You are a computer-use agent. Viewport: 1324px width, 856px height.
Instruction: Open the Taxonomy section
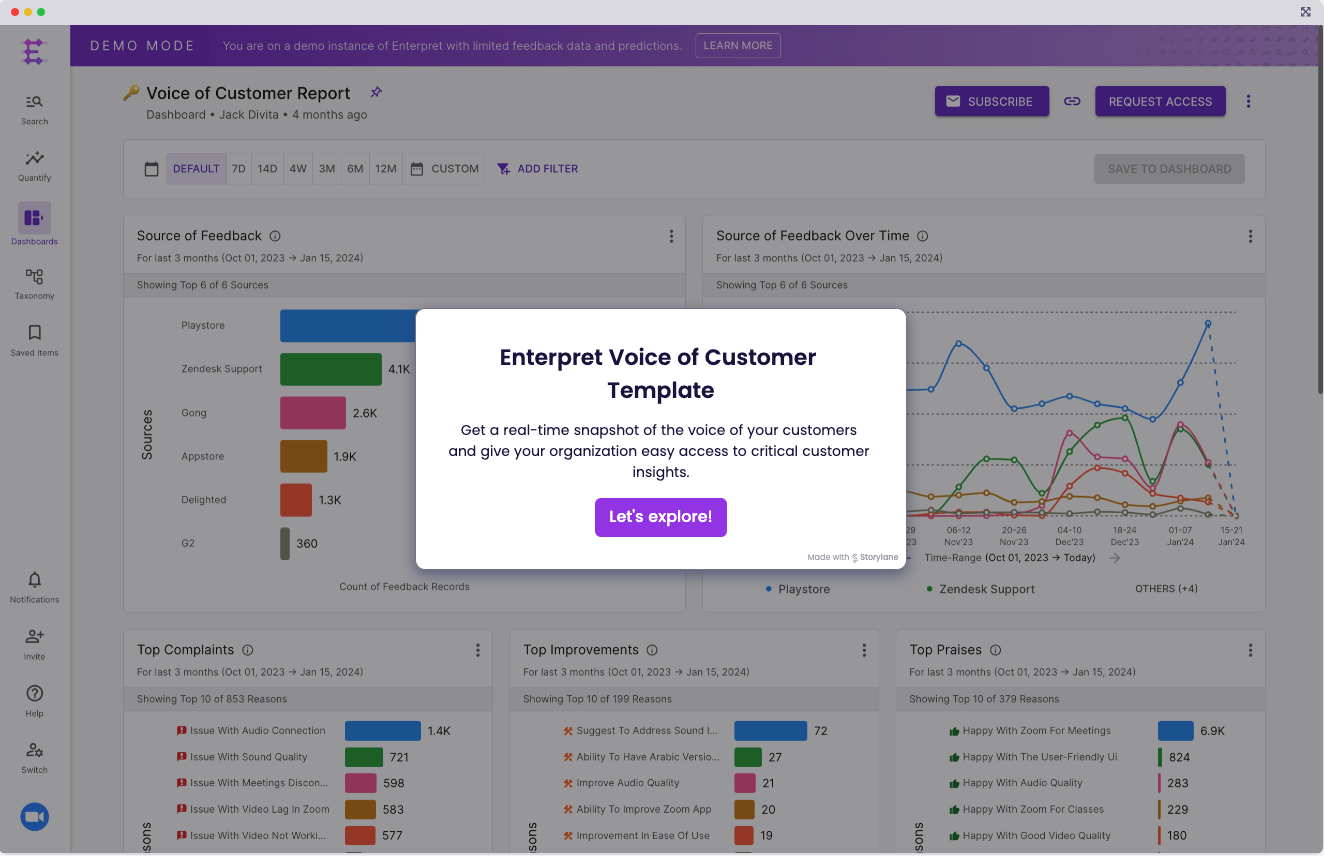[35, 284]
